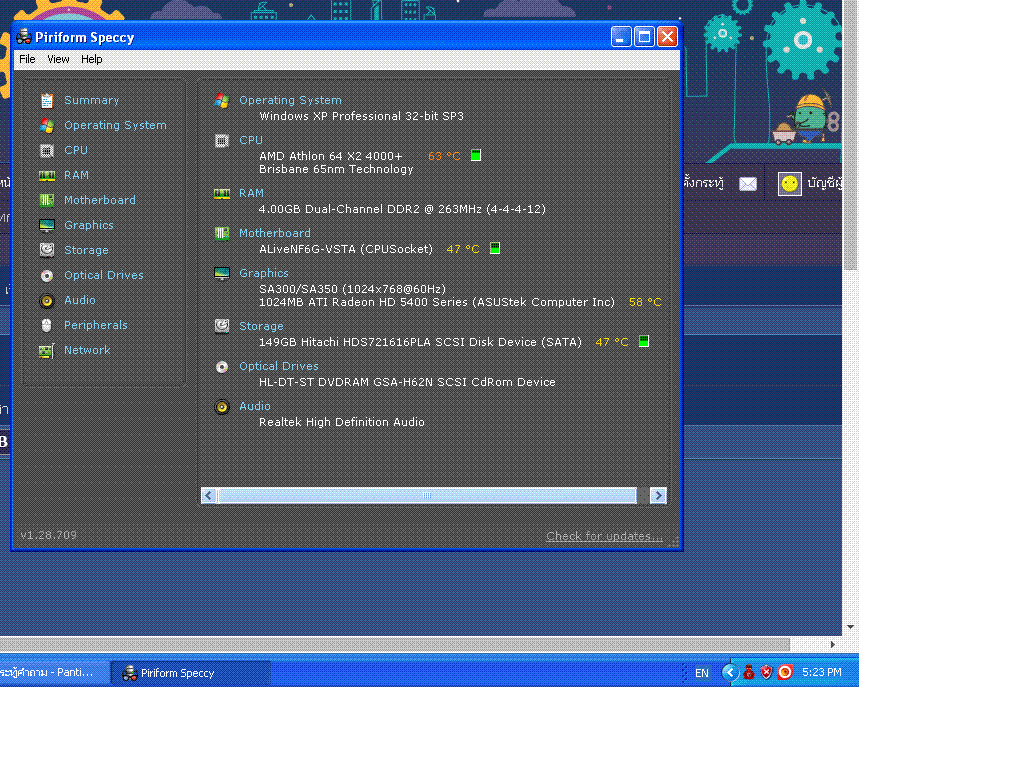This screenshot has width=1024, height=768.
Task: Open Optical Drives in the sidebar
Action: pos(104,275)
